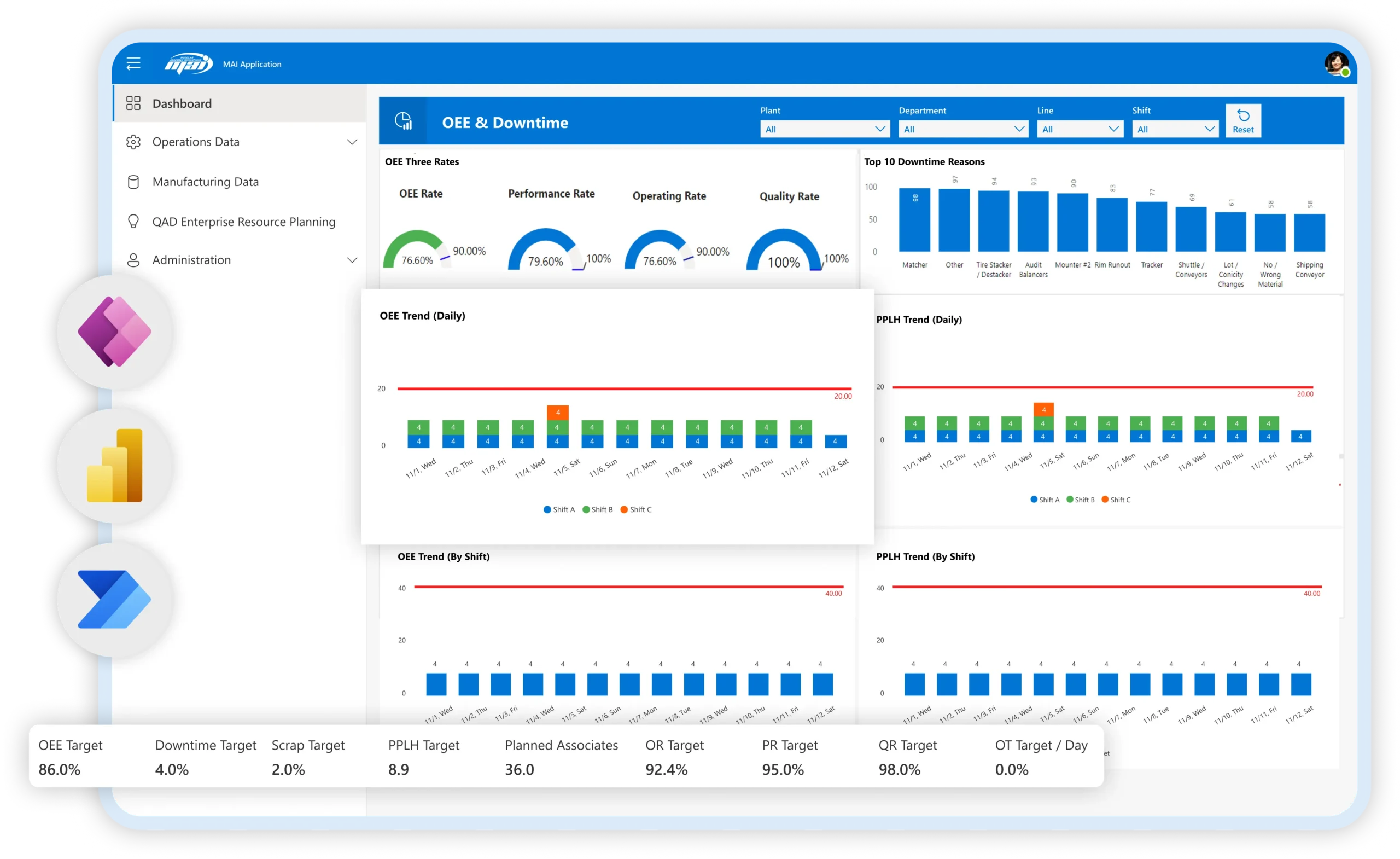Click the Operations Data gear icon
1400x859 pixels.
(x=133, y=142)
